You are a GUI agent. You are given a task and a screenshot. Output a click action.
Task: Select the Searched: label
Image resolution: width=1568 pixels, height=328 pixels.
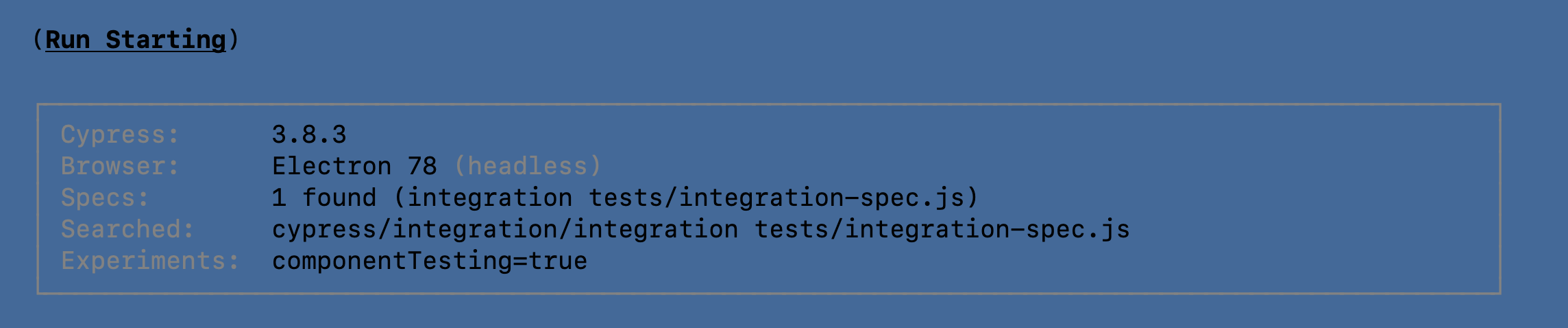[128, 229]
